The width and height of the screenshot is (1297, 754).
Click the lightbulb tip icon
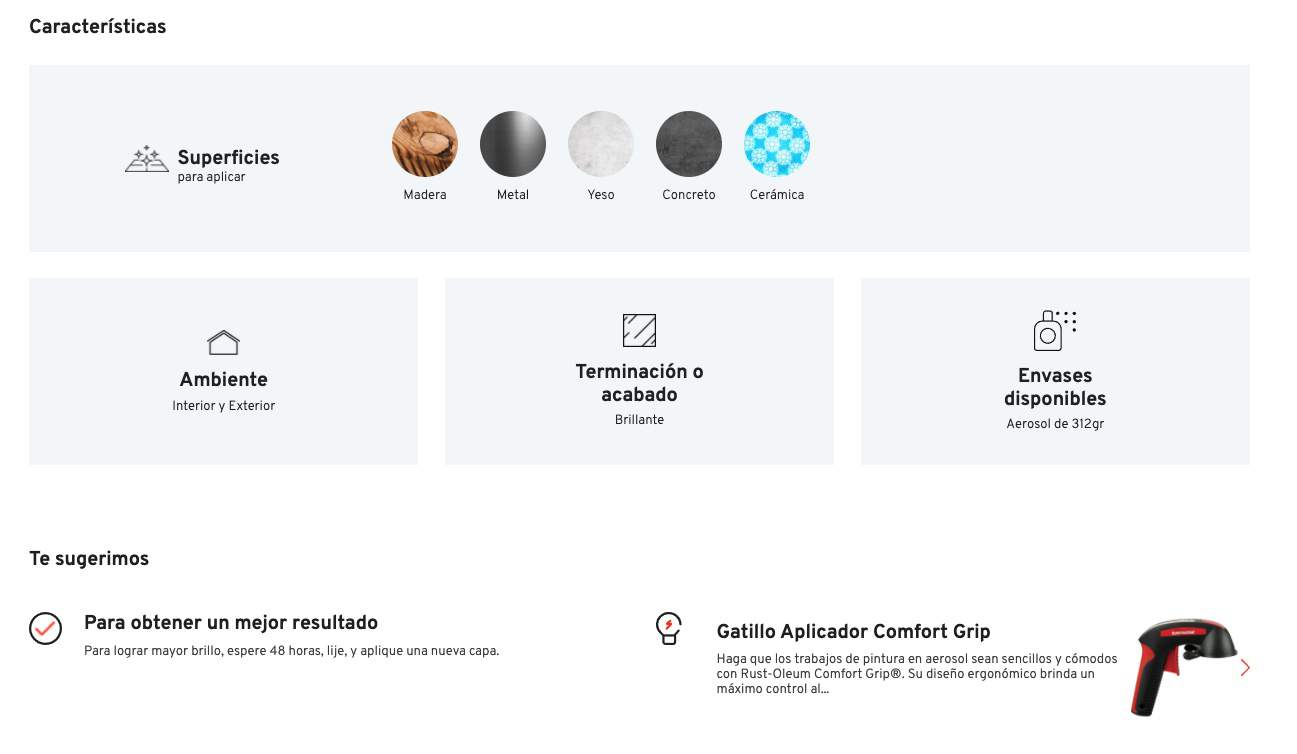[x=668, y=629]
